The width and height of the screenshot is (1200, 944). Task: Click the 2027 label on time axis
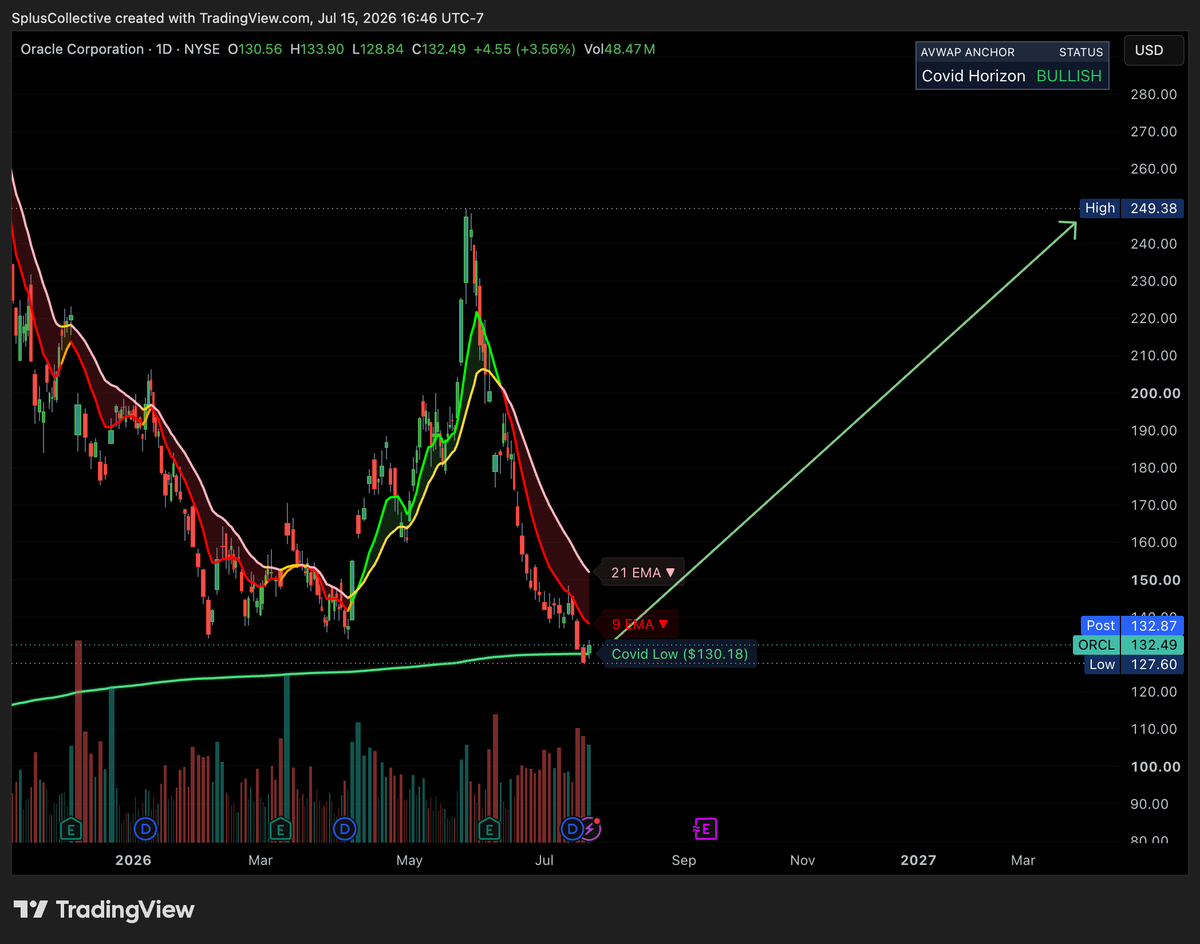point(918,860)
